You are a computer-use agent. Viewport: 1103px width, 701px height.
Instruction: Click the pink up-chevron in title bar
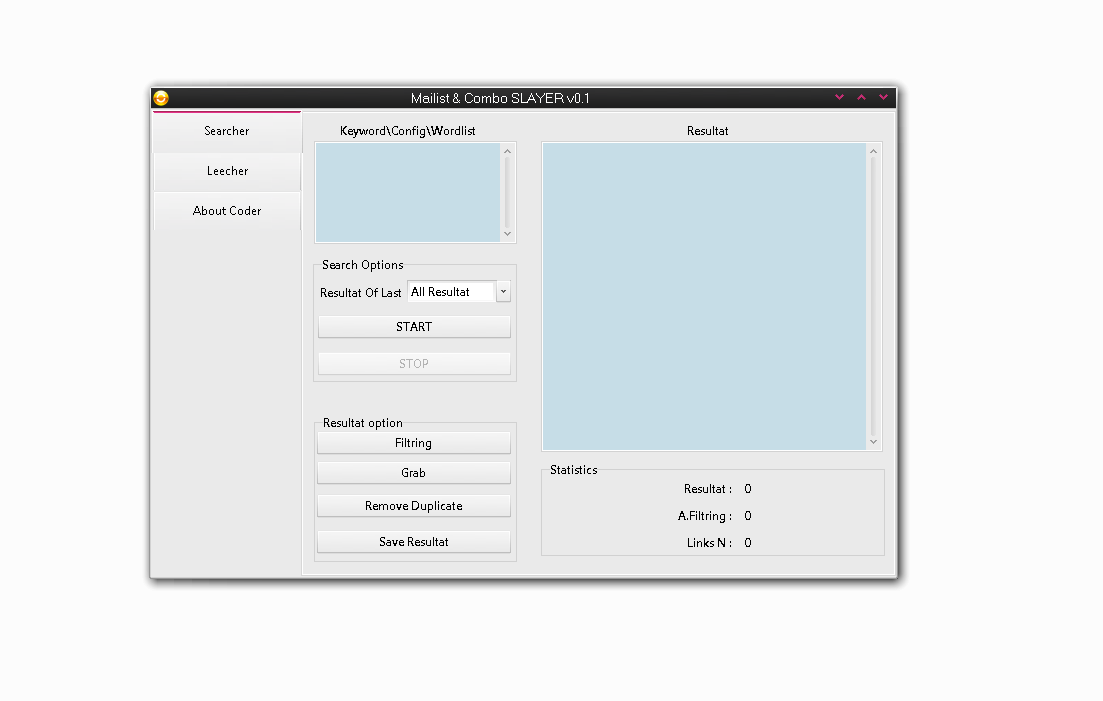[861, 98]
